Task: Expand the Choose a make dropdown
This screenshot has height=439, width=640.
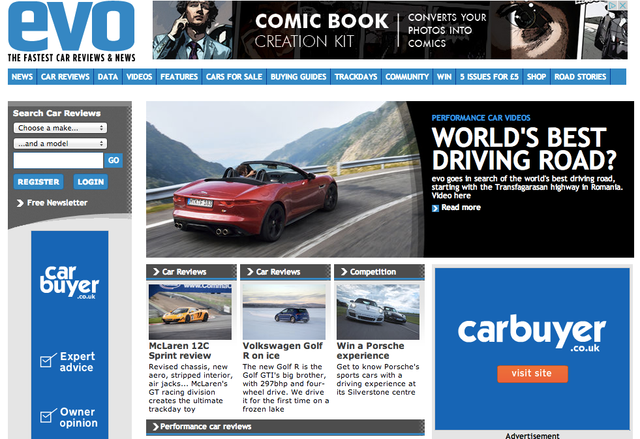Action: pos(60,128)
